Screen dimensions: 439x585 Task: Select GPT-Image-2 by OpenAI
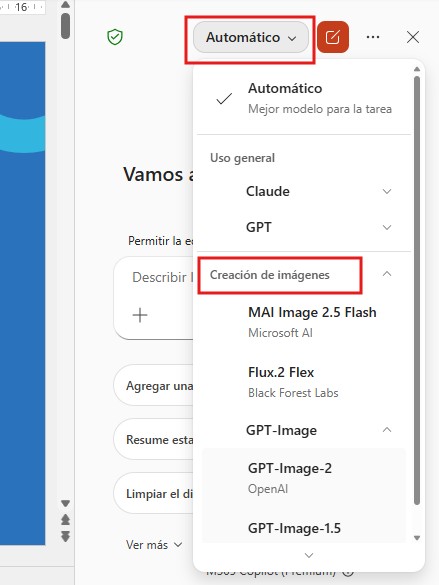point(303,478)
